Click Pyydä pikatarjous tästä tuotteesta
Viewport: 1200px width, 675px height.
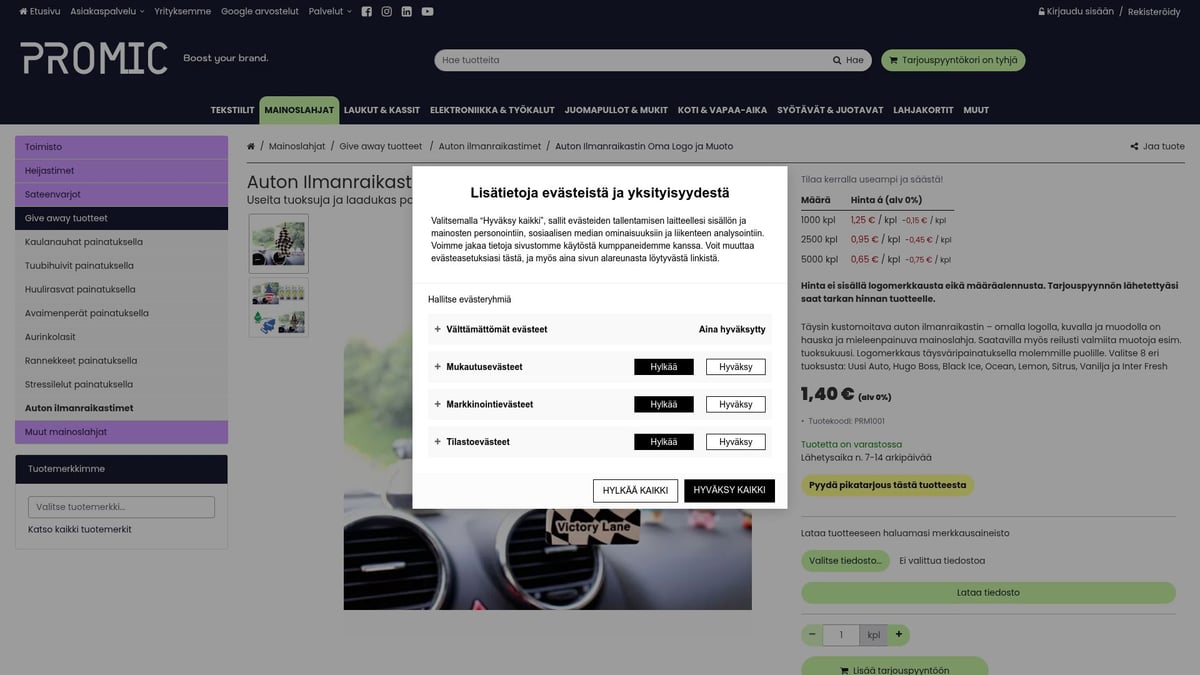(x=887, y=485)
